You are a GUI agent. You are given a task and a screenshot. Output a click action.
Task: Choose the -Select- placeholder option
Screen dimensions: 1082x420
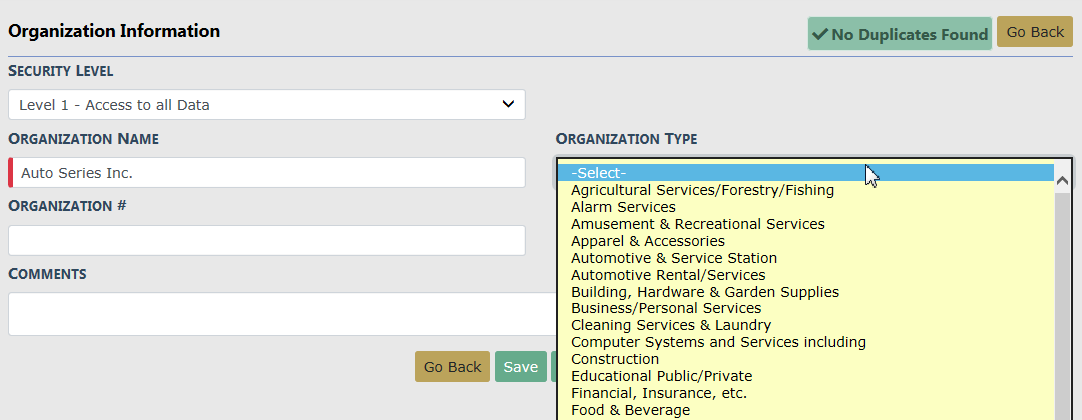(805, 173)
